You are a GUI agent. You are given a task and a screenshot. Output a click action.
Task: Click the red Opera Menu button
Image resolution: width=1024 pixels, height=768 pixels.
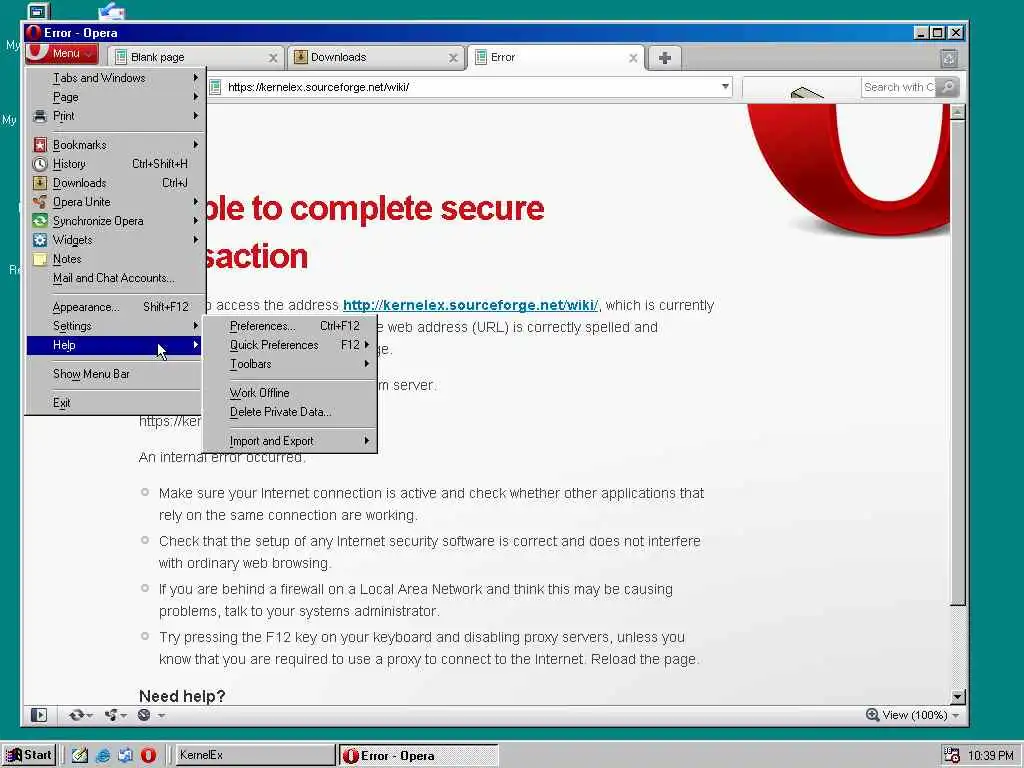coord(62,54)
